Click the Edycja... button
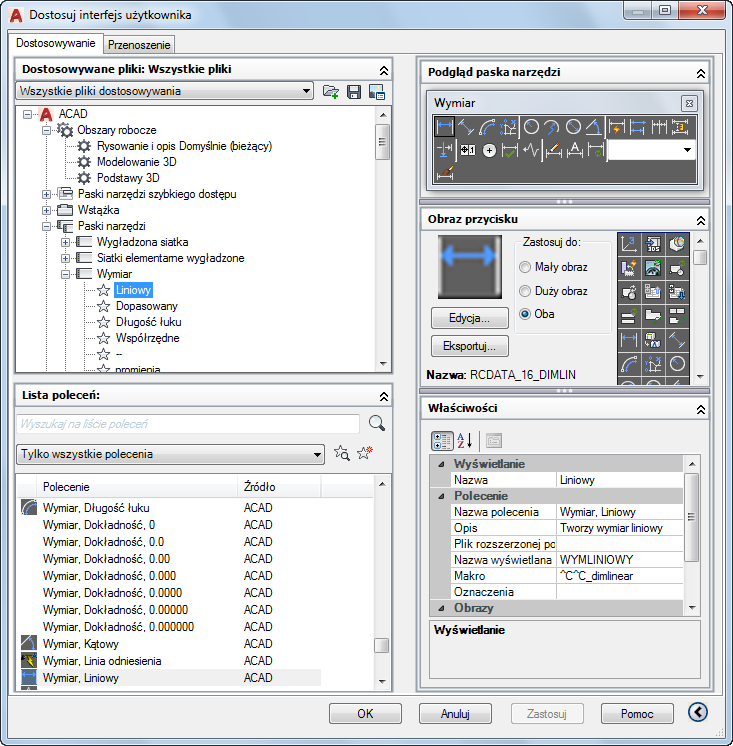Image resolution: width=733 pixels, height=746 pixels. (469, 318)
